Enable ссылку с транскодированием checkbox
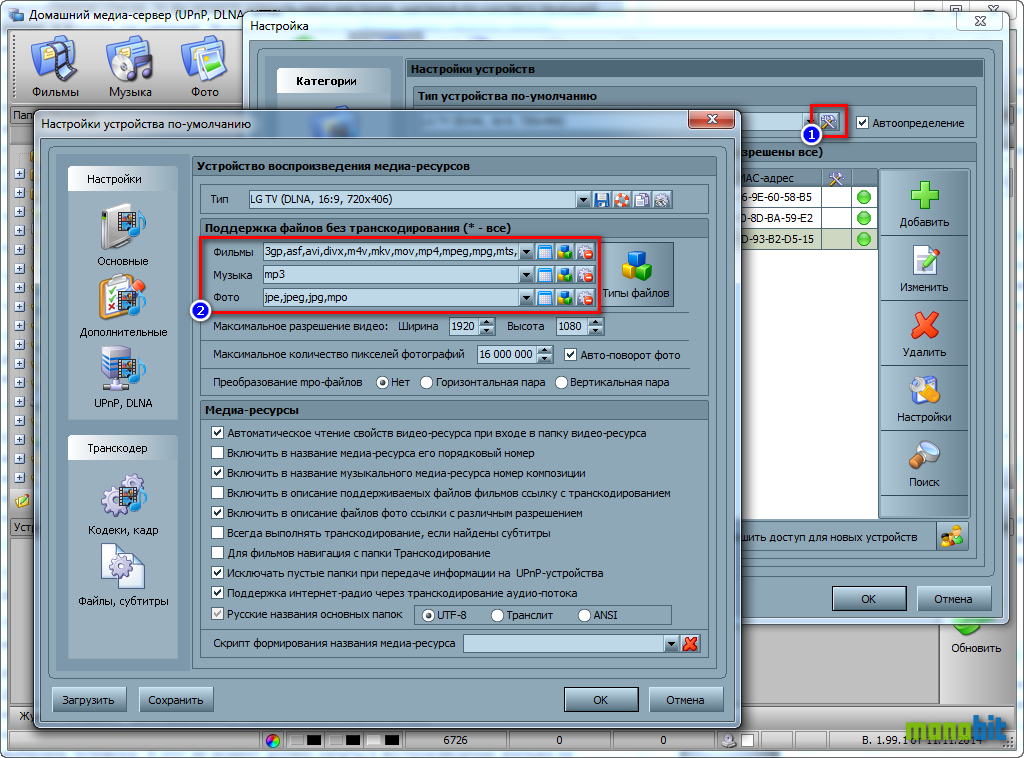Screen dimensions: 1024x758 click(x=217, y=493)
